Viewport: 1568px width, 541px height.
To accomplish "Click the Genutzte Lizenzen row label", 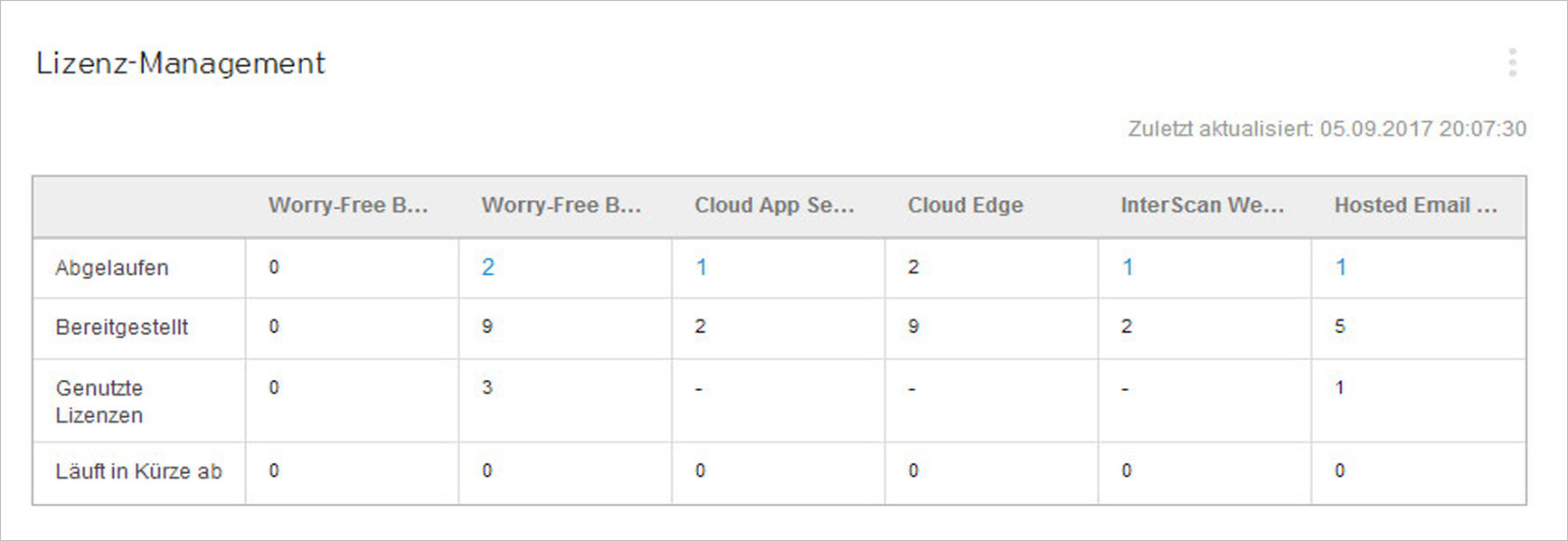I will (x=99, y=402).
